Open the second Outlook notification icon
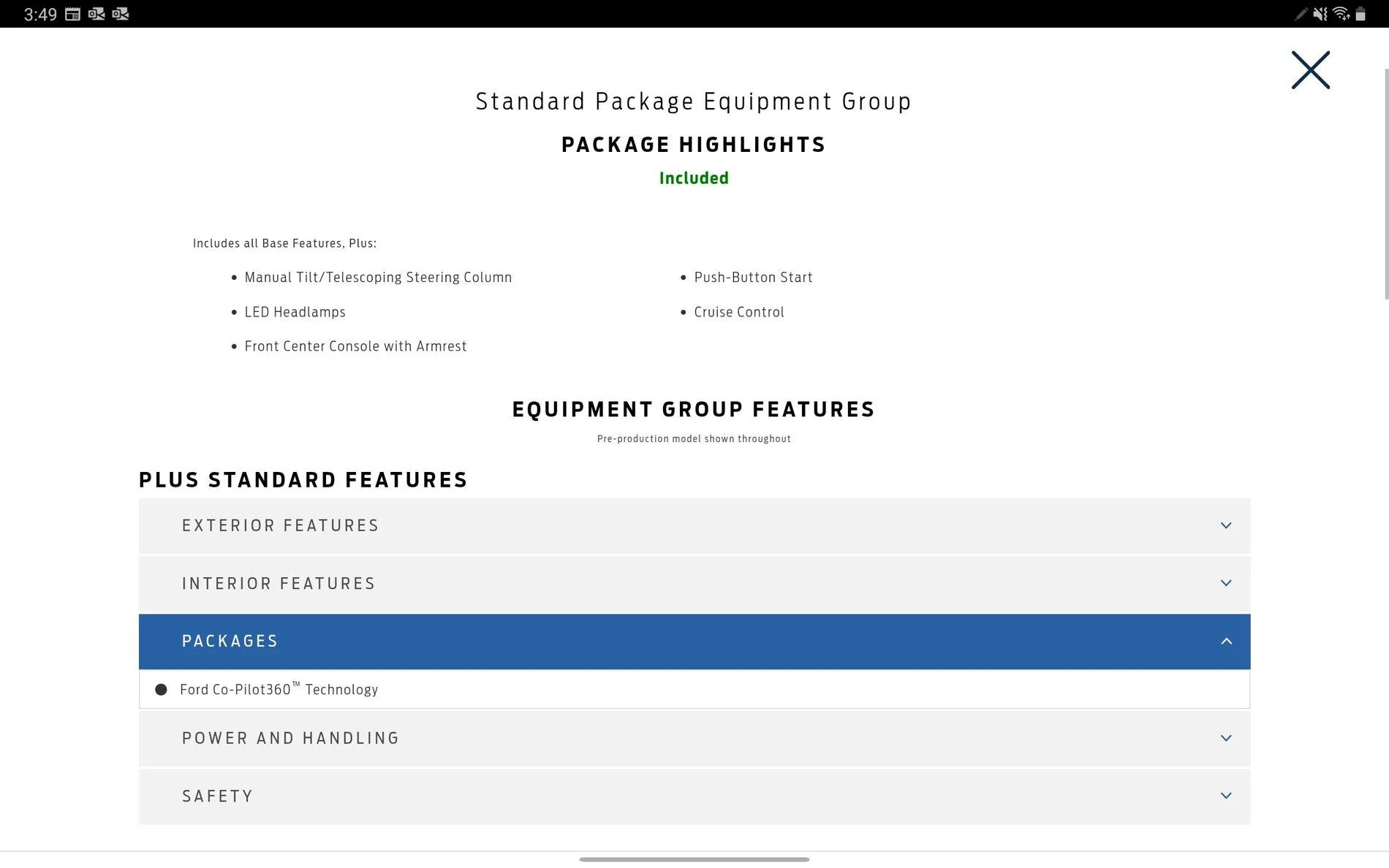The image size is (1389, 868). pos(121,14)
